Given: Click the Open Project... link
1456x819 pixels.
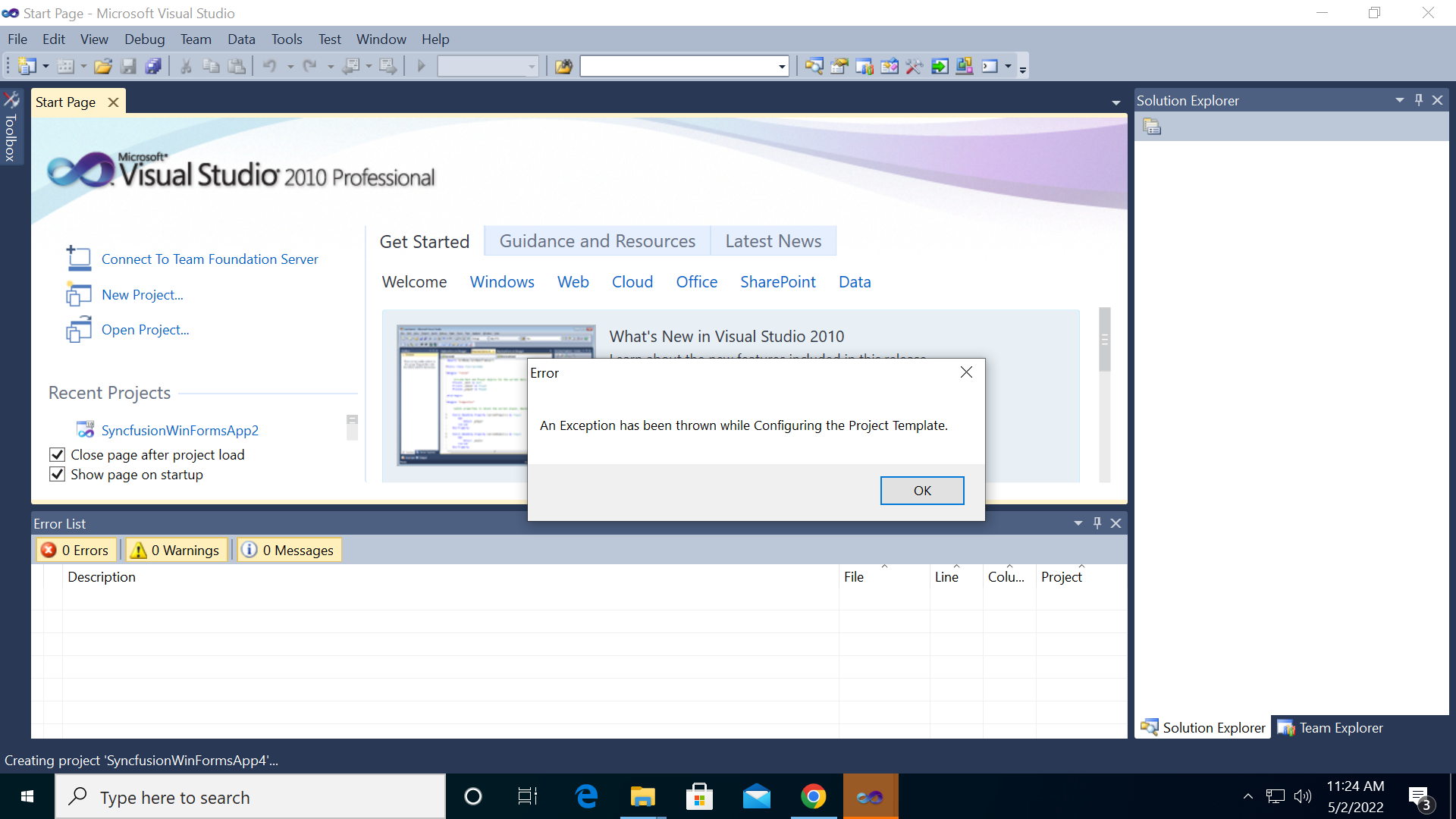Looking at the screenshot, I should [146, 330].
